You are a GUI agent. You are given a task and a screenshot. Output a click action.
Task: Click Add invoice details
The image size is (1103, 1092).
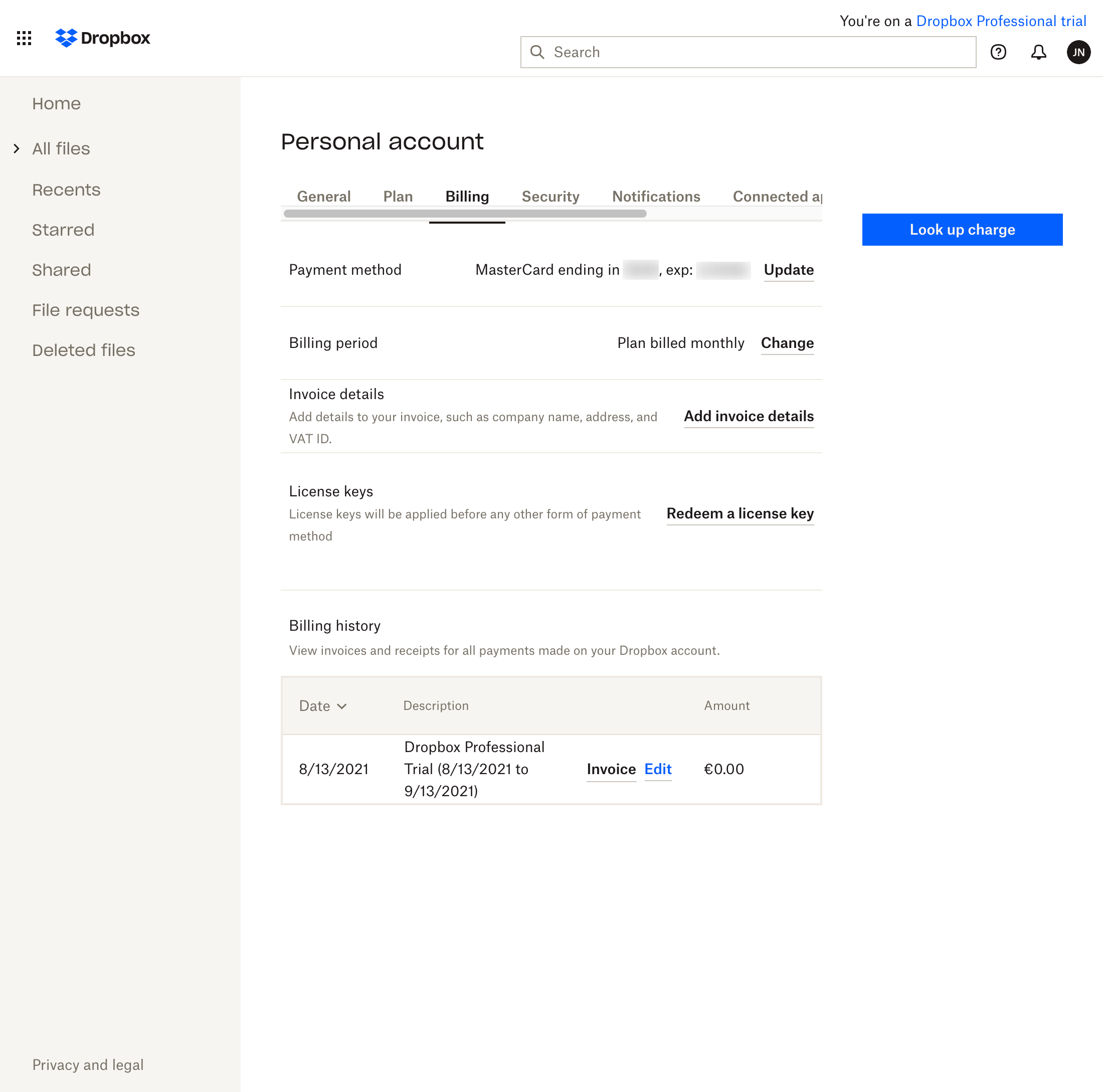click(x=749, y=416)
